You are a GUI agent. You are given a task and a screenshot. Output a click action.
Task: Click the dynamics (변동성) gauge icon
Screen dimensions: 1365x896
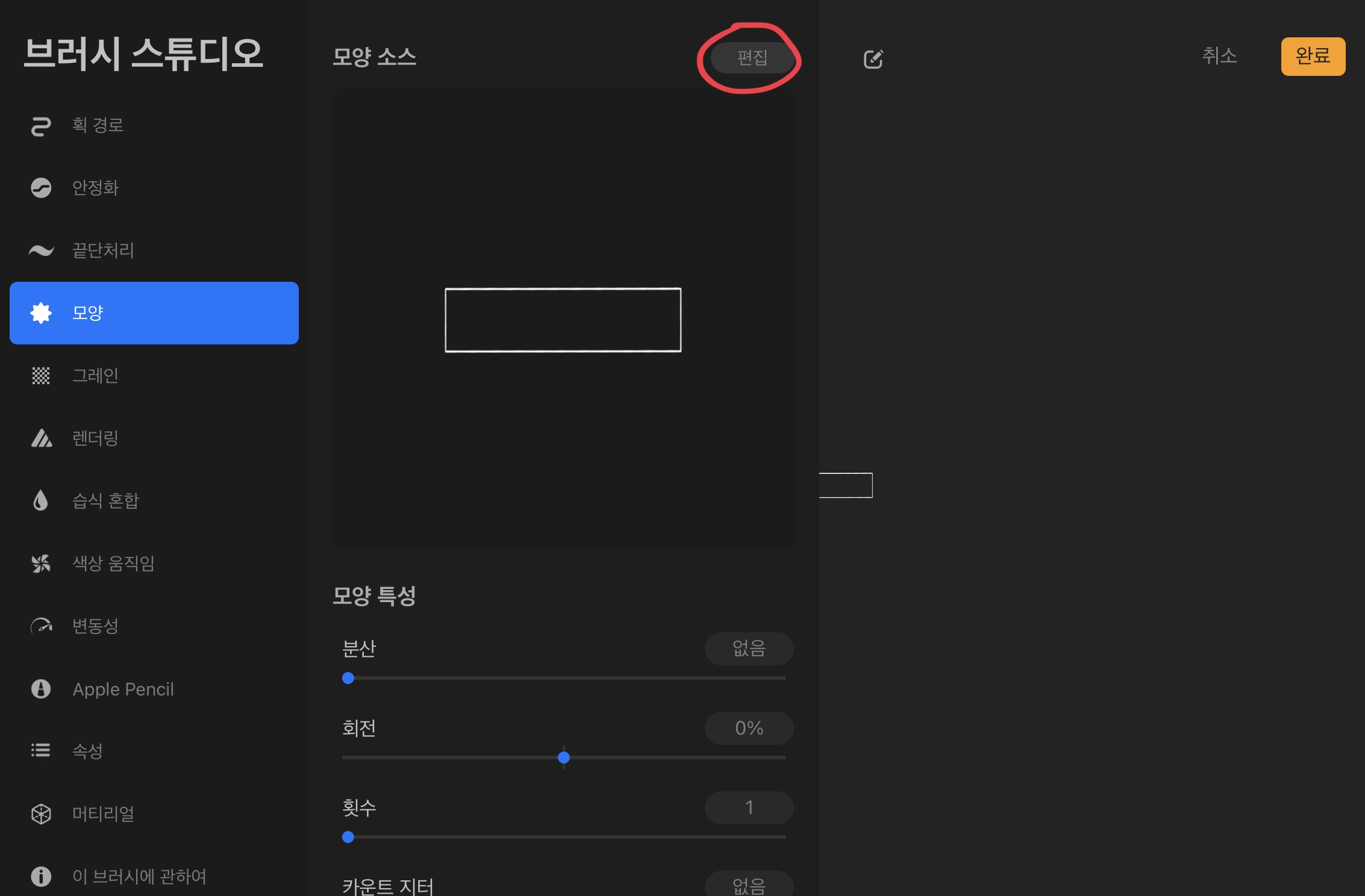[x=41, y=626]
